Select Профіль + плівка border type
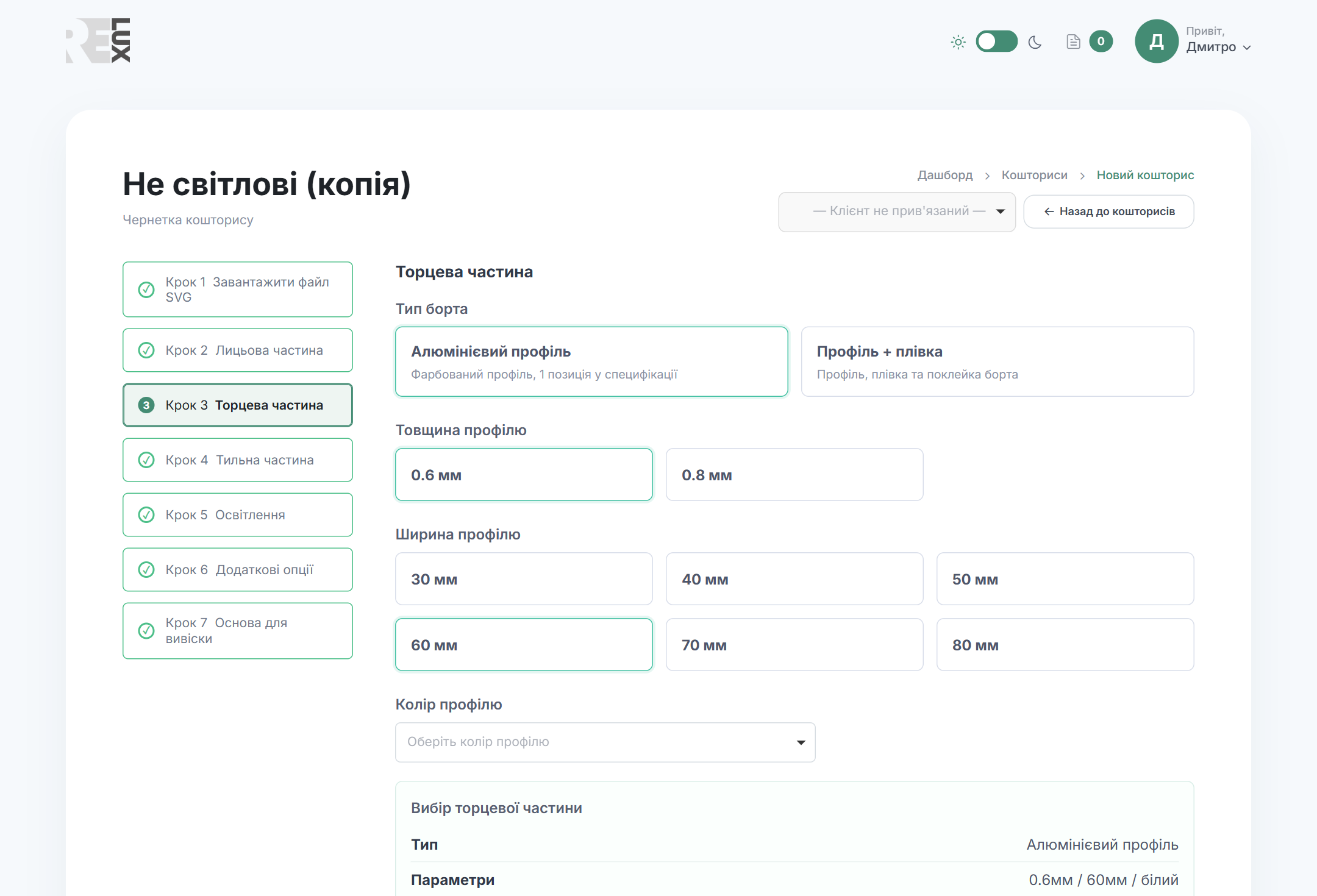The image size is (1317, 896). pos(998,362)
